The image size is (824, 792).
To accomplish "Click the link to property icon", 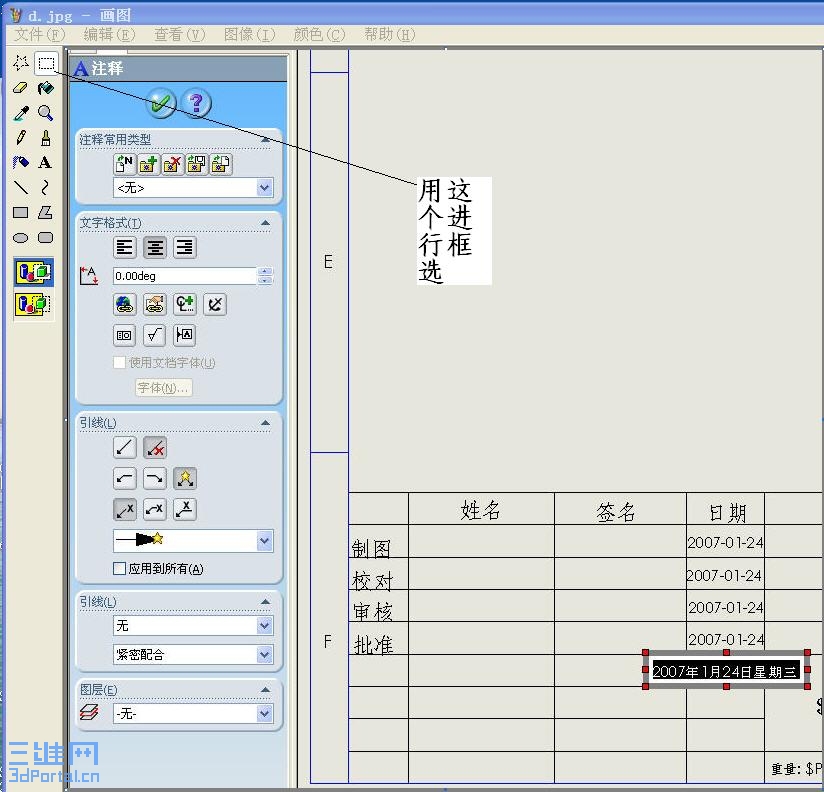I will 154,304.
